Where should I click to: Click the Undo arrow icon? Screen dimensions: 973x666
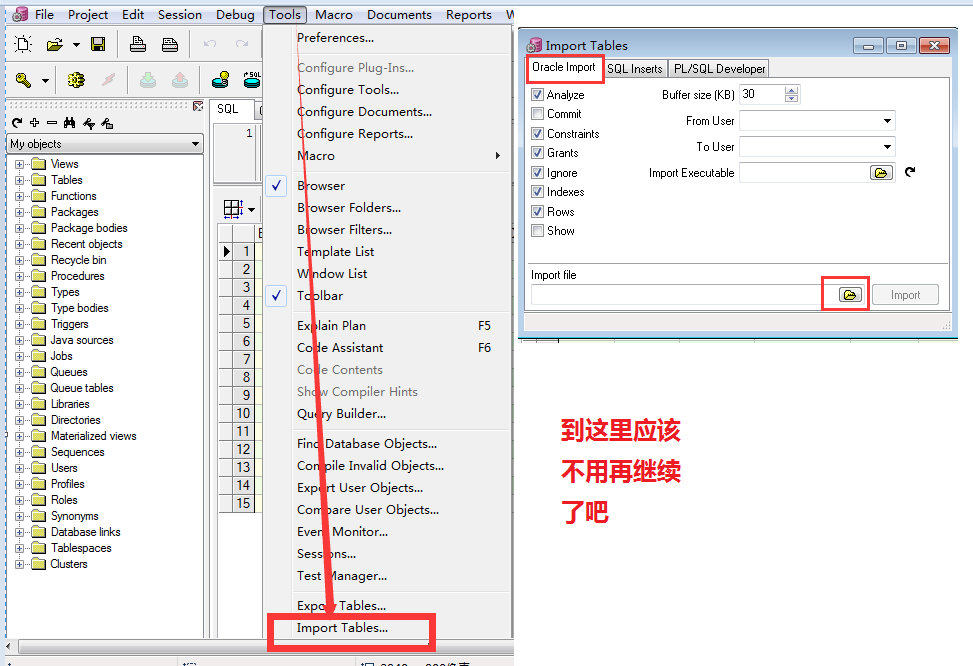point(210,44)
